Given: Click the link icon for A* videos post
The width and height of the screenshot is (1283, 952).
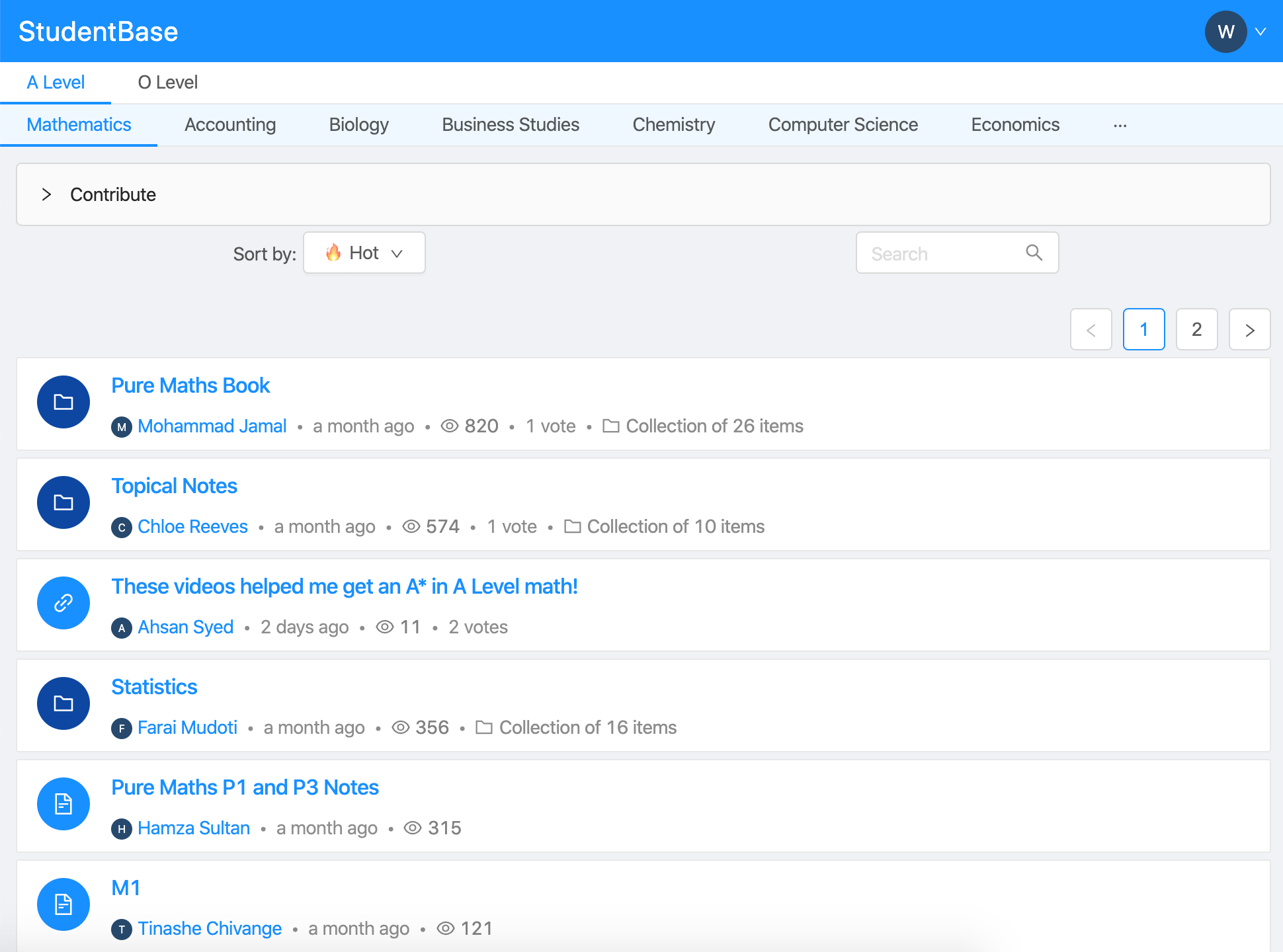Looking at the screenshot, I should pyautogui.click(x=63, y=603).
